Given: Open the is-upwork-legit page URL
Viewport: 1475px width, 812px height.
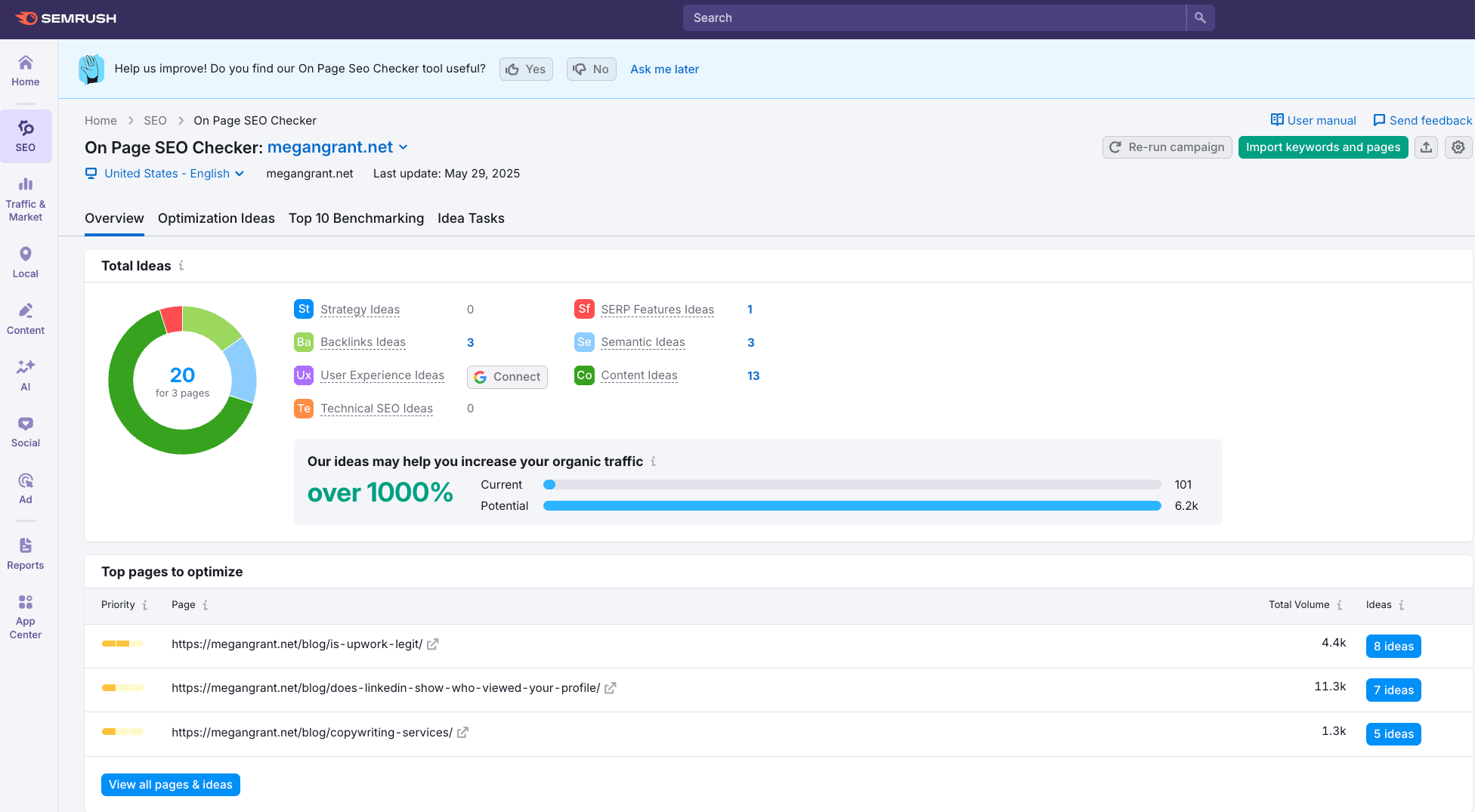Looking at the screenshot, I should (296, 644).
